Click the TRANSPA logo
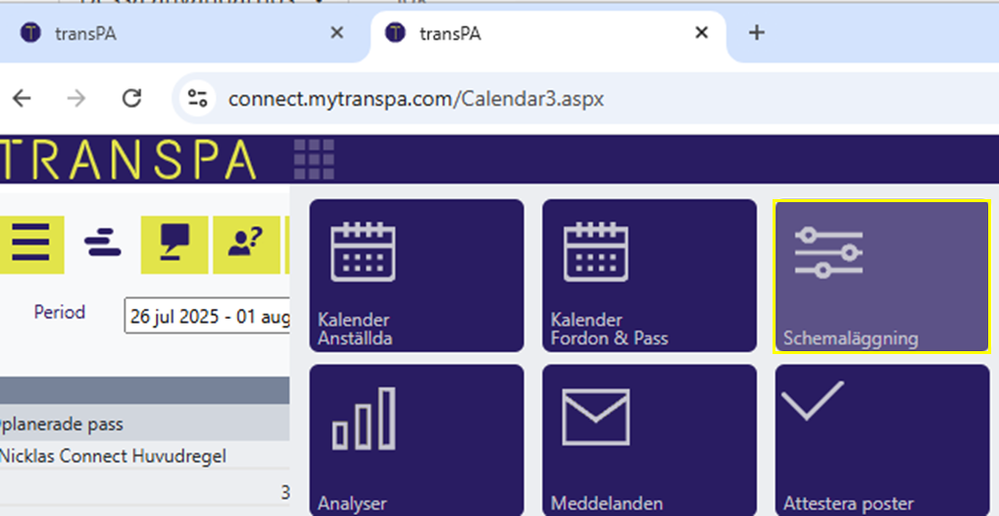The height and width of the screenshot is (516, 999). (x=127, y=159)
